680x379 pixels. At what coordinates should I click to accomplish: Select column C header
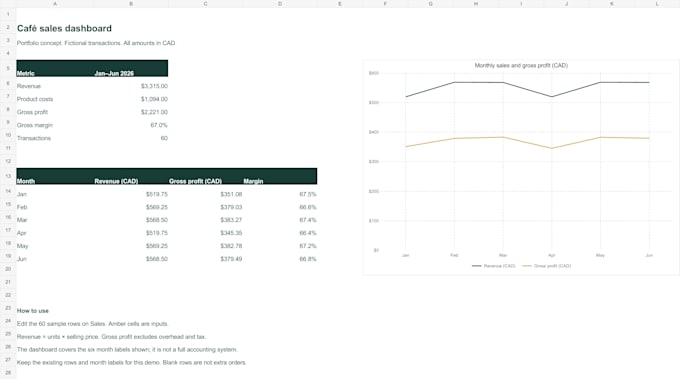point(206,3)
